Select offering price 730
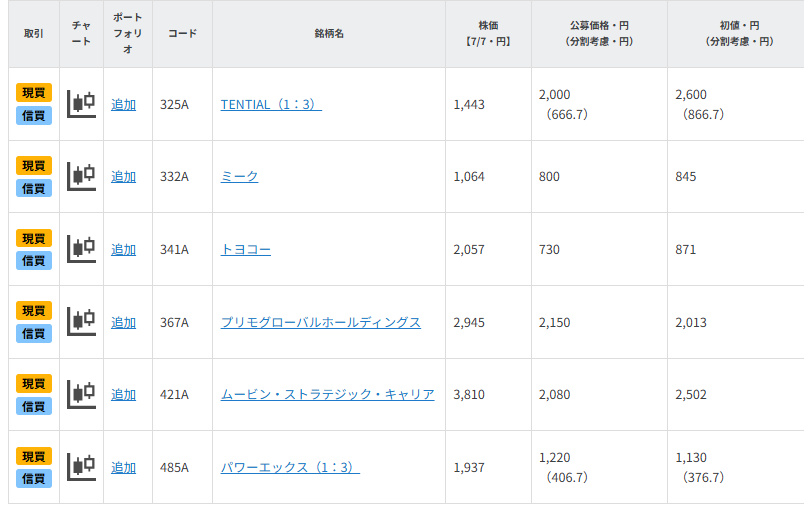 [x=549, y=250]
